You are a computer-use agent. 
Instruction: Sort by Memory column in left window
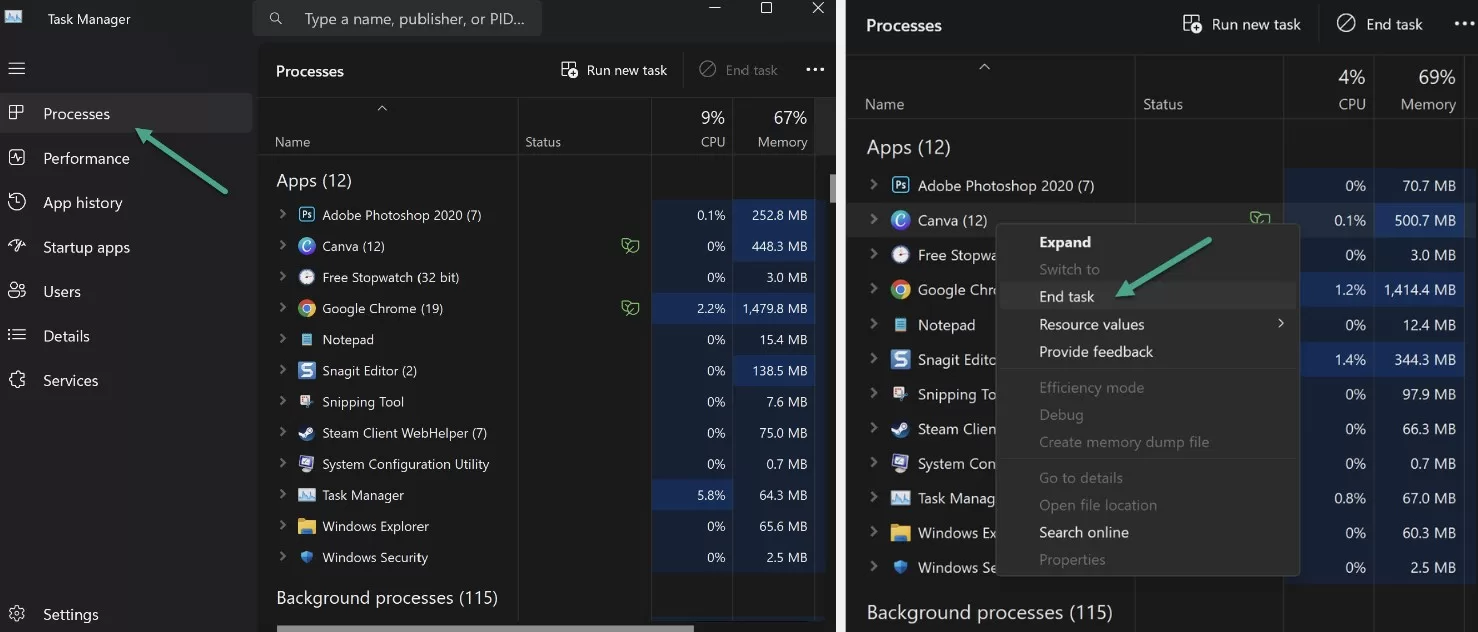773,128
